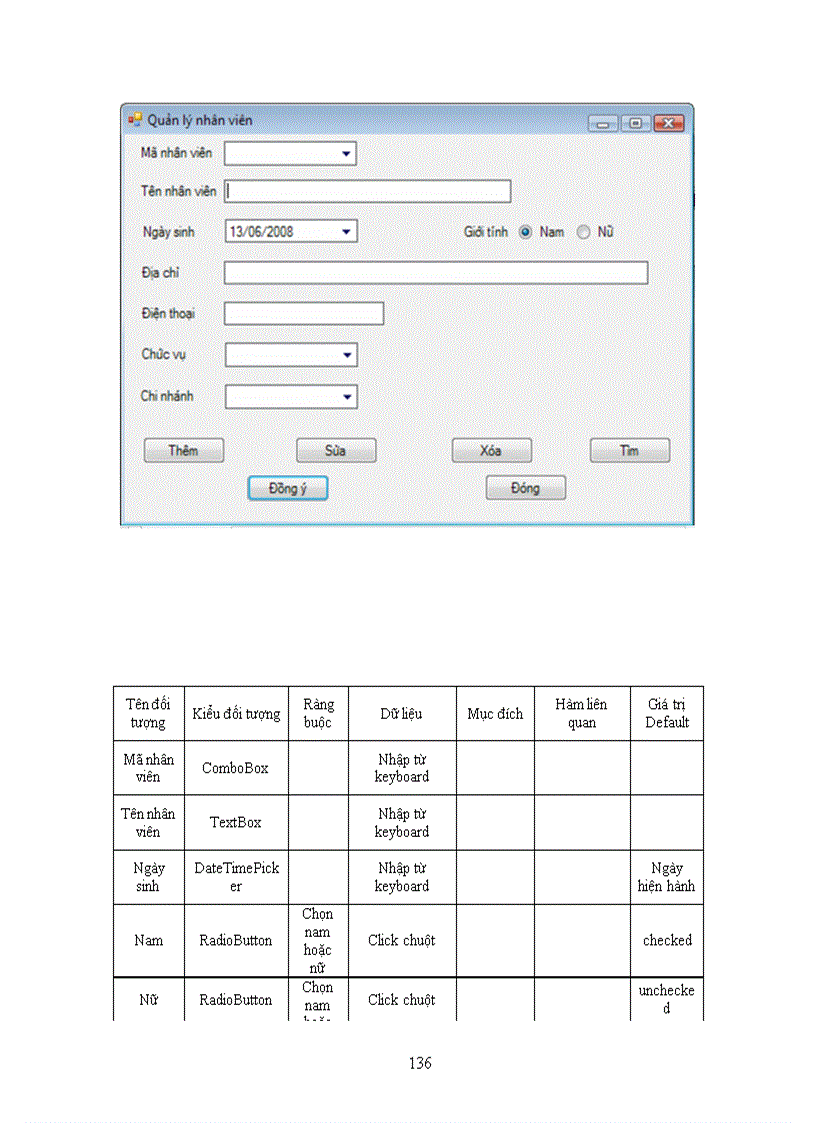Click the page number 136
The width and height of the screenshot is (816, 1123).
click(x=419, y=1063)
